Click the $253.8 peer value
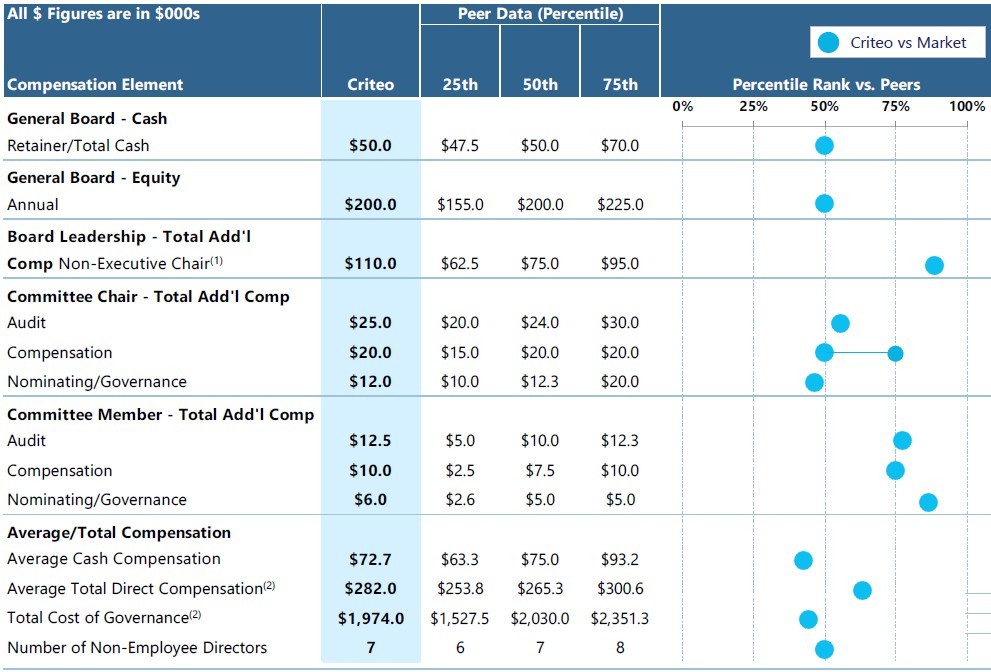The width and height of the screenshot is (991, 672). pos(460,589)
